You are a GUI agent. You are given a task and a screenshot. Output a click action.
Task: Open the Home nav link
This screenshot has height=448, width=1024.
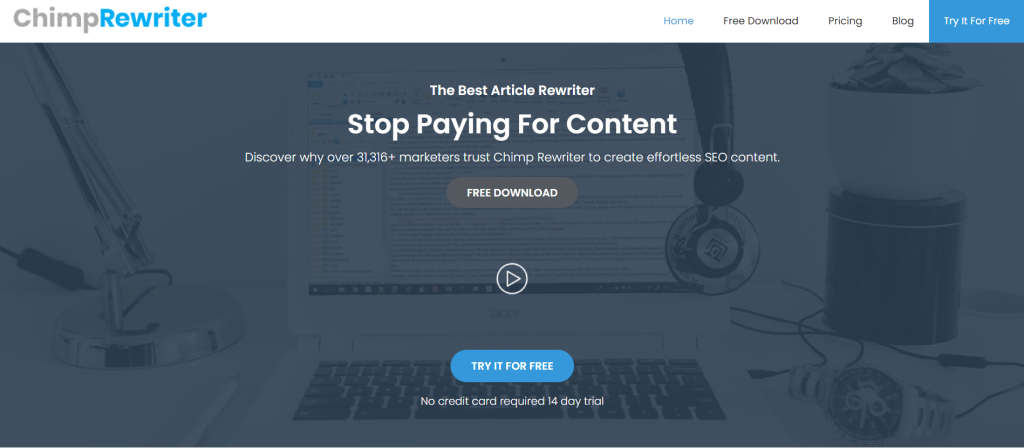click(679, 21)
